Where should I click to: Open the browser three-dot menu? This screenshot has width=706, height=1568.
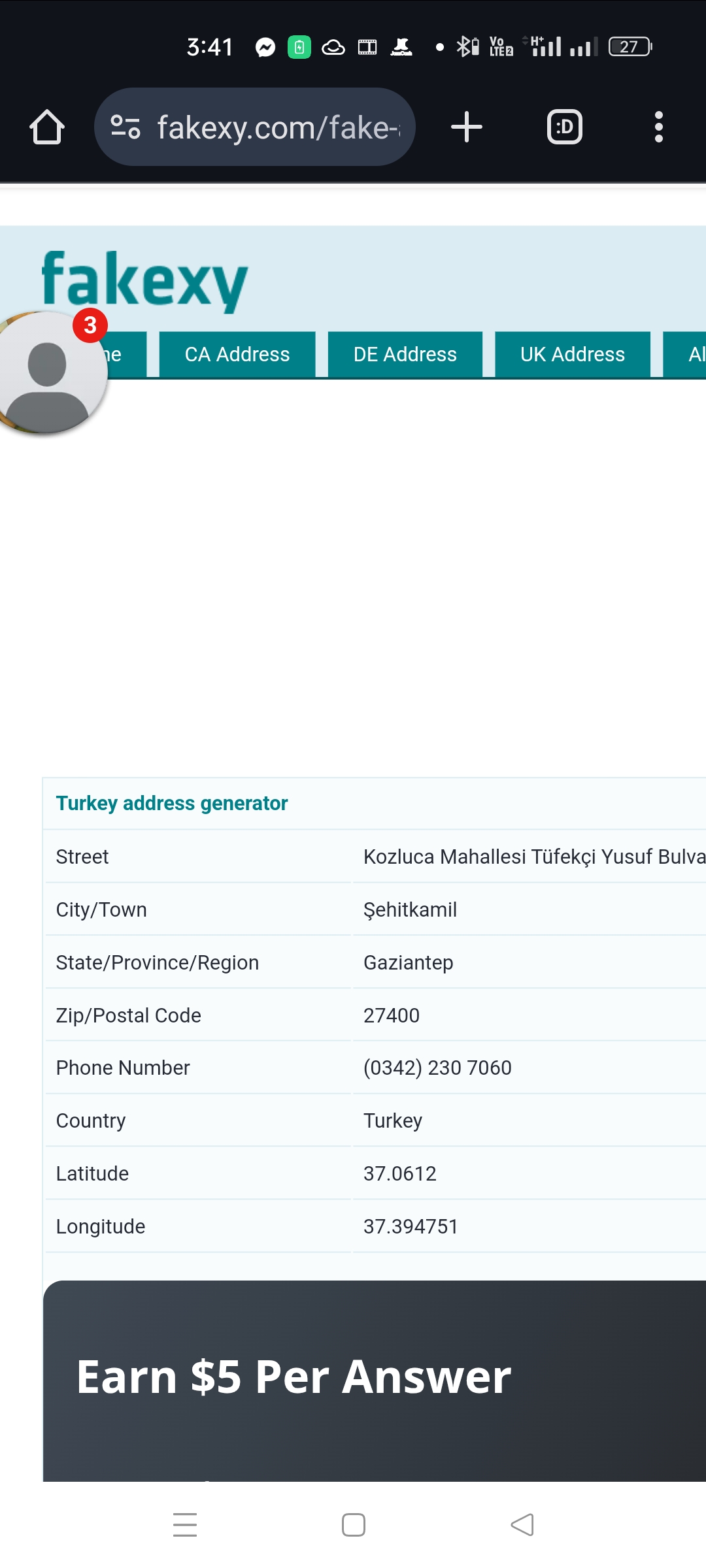[x=658, y=127]
